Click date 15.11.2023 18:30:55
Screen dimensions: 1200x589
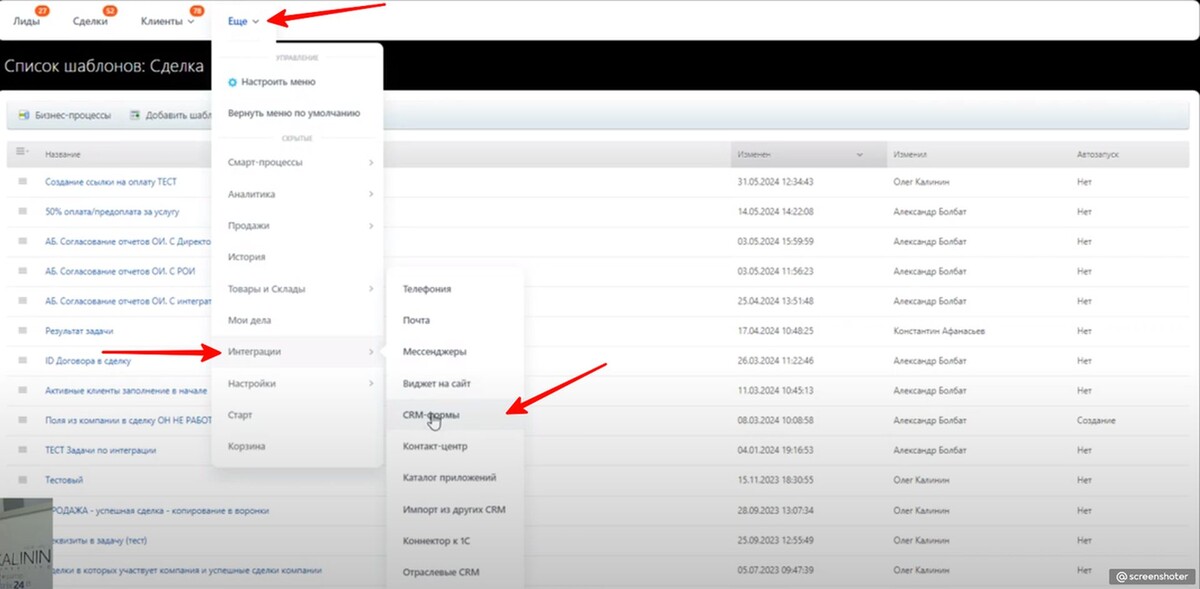click(775, 480)
